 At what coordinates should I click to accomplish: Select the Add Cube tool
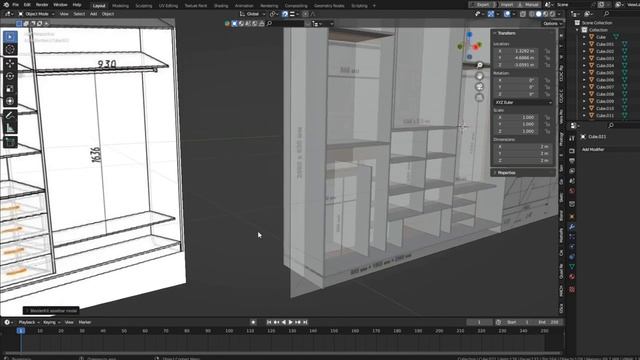10,142
